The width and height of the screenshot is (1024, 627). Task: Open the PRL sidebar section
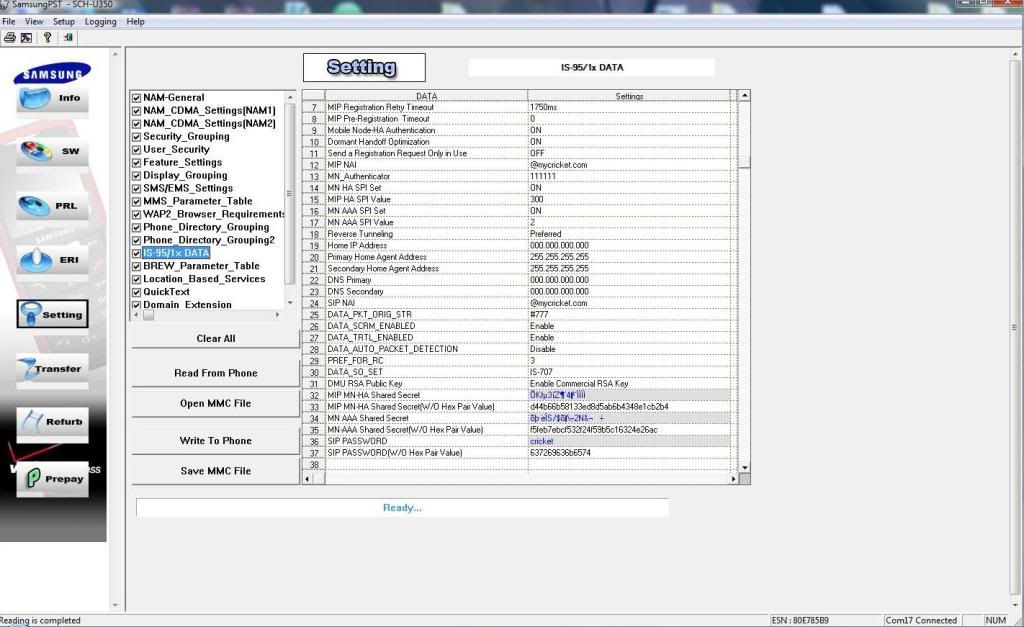52,206
